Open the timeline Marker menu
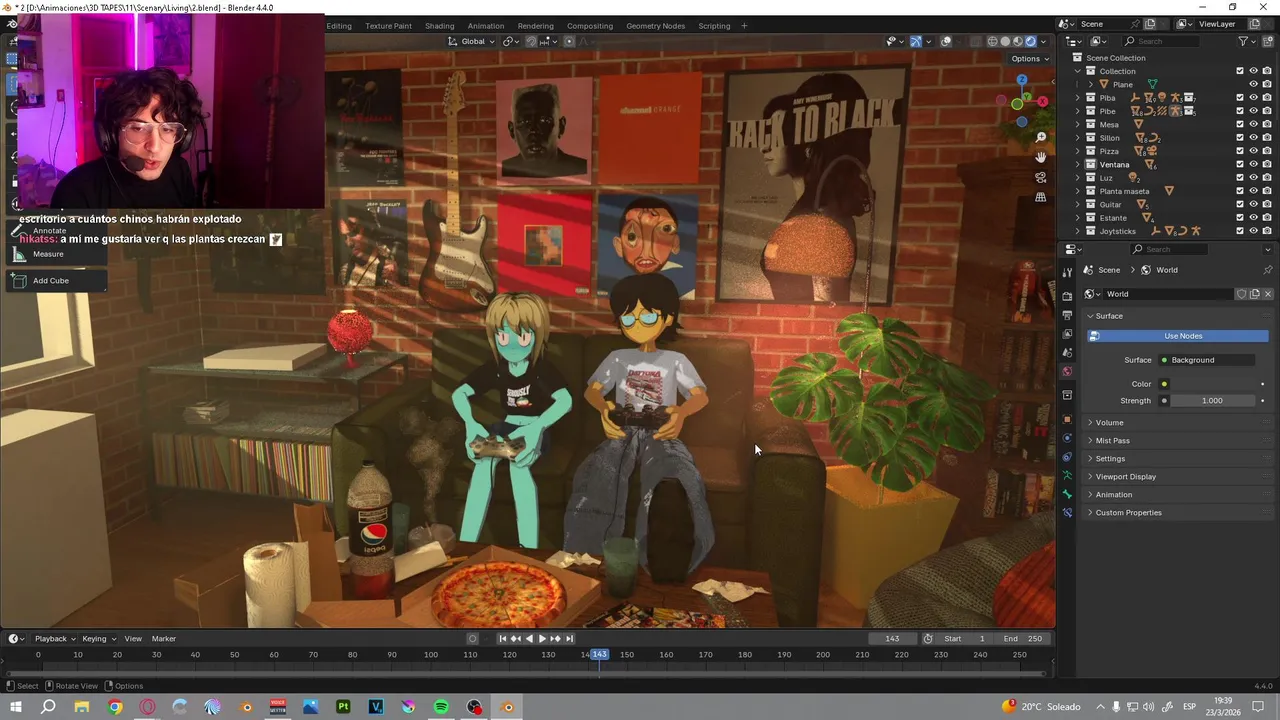 tap(164, 639)
